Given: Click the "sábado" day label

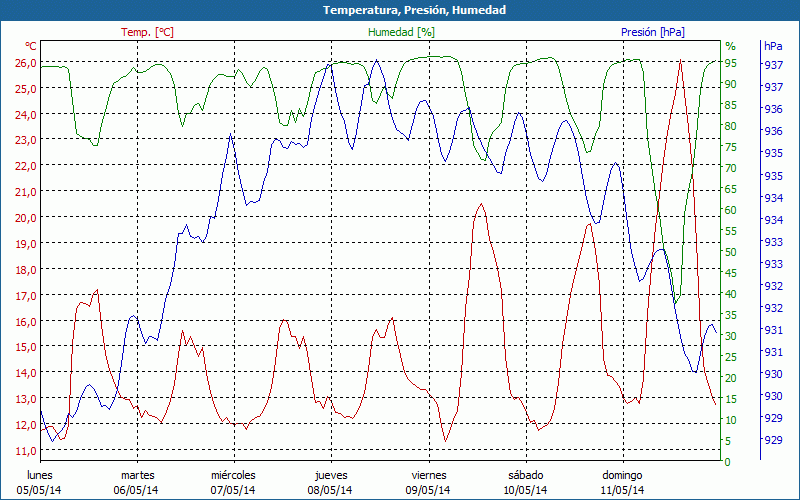Looking at the screenshot, I should coord(525,475).
